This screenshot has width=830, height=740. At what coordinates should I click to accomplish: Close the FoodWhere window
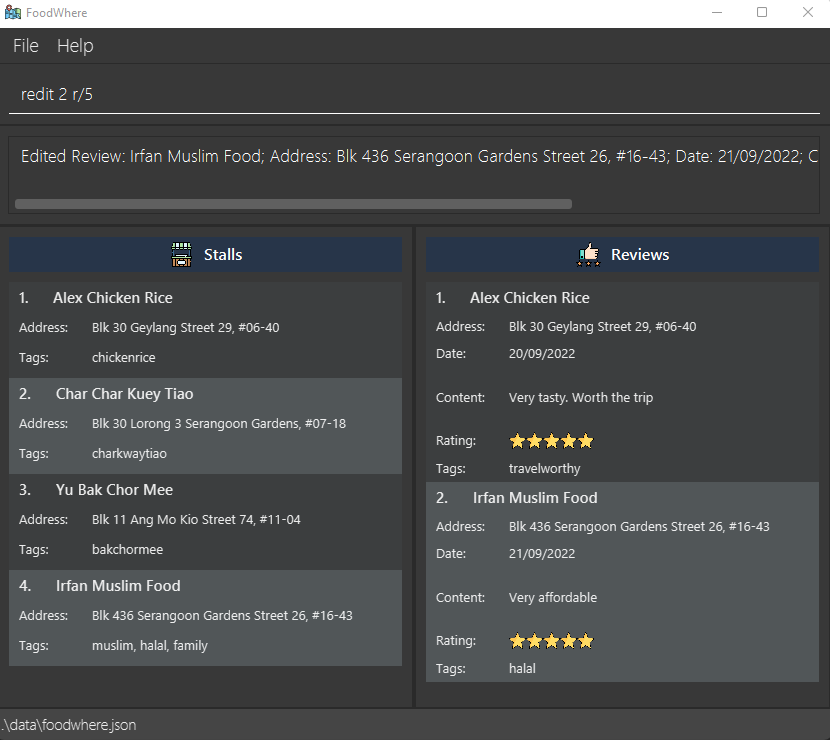(x=808, y=12)
